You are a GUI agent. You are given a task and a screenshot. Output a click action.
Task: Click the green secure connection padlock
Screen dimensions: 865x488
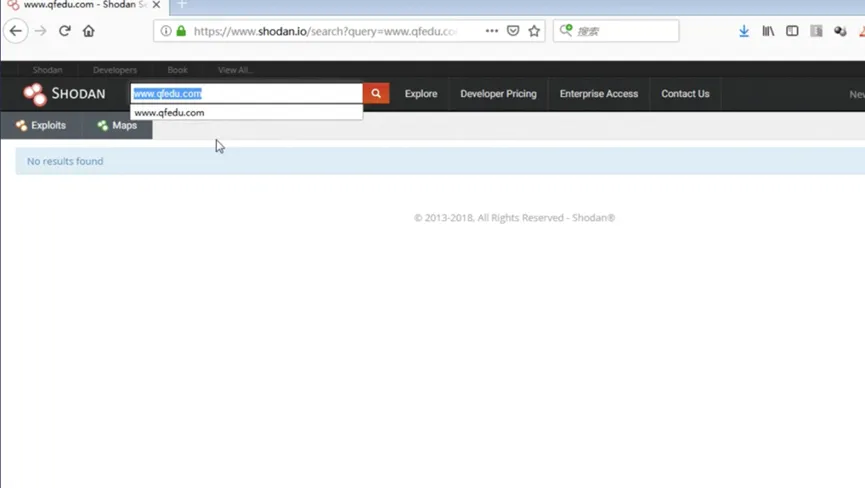(181, 31)
